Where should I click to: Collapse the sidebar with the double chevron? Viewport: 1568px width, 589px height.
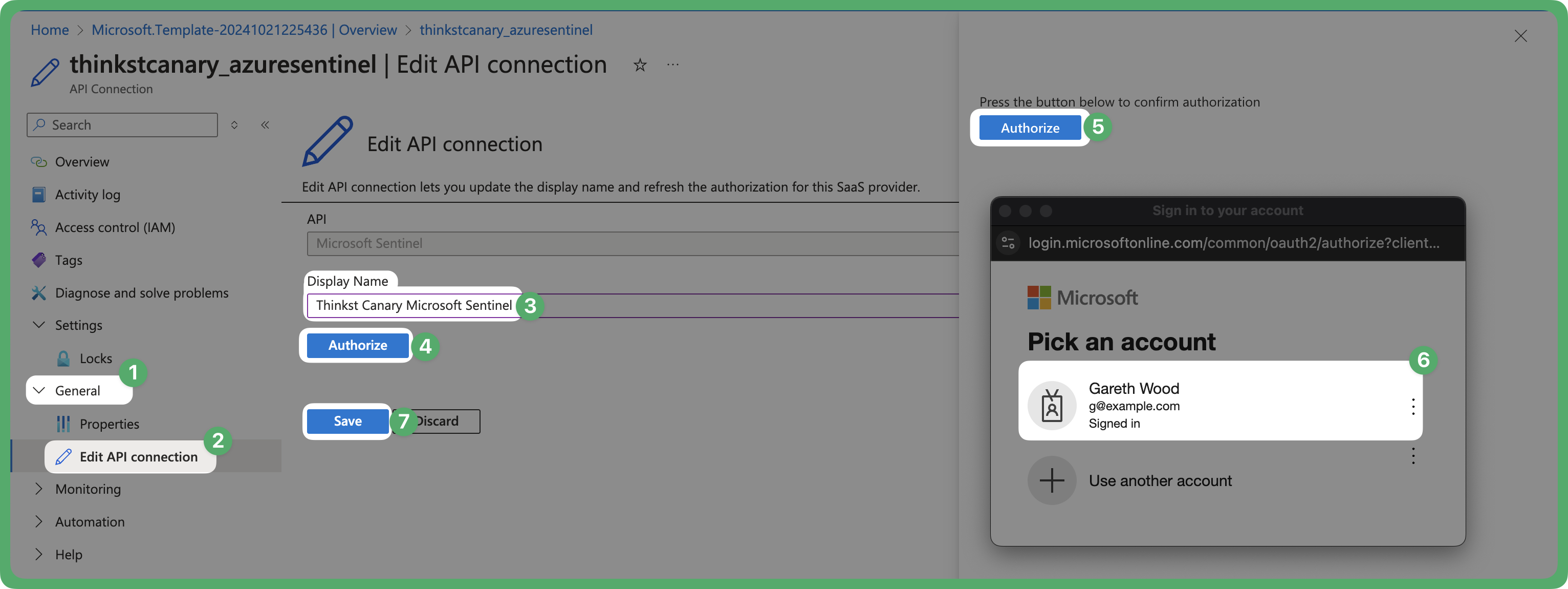[x=266, y=125]
